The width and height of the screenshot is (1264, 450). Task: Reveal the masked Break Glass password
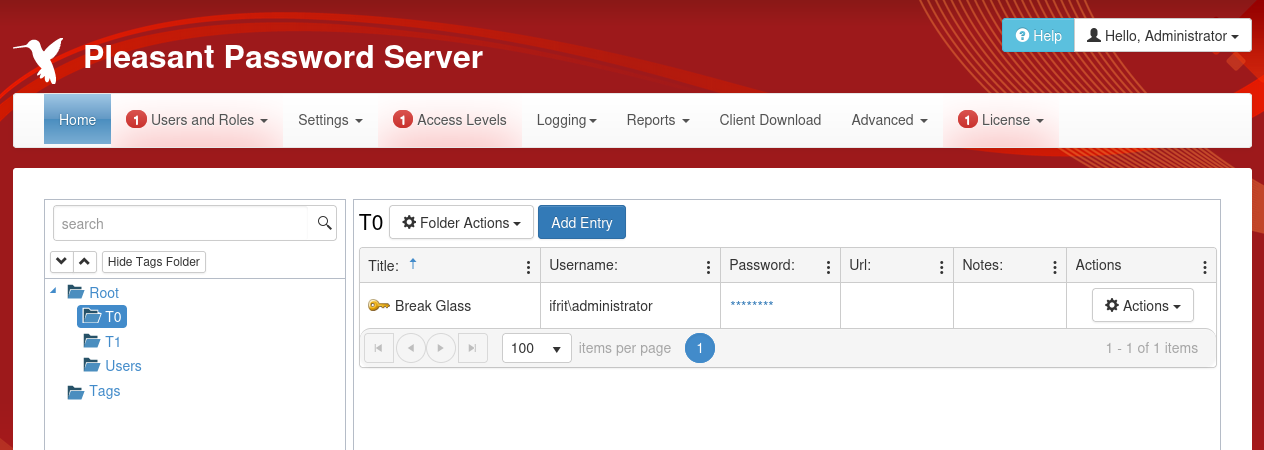[751, 306]
